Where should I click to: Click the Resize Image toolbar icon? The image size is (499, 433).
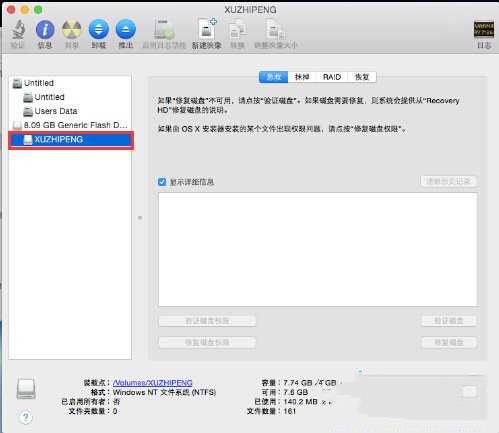pos(275,30)
